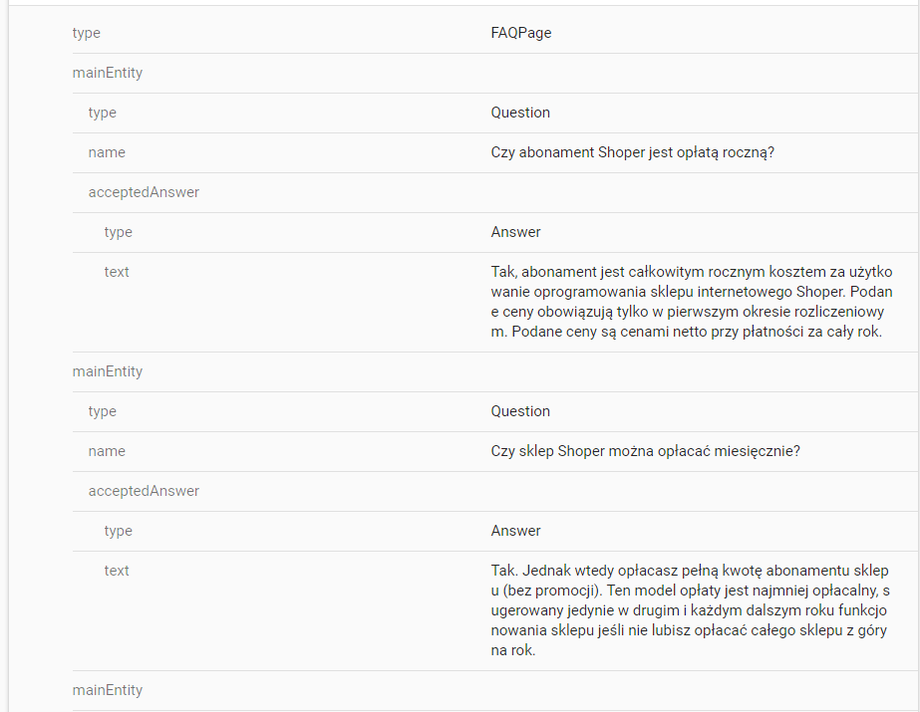This screenshot has height=712, width=920.
Task: Click acceptedAnswer under the roczną question
Action: tap(144, 192)
